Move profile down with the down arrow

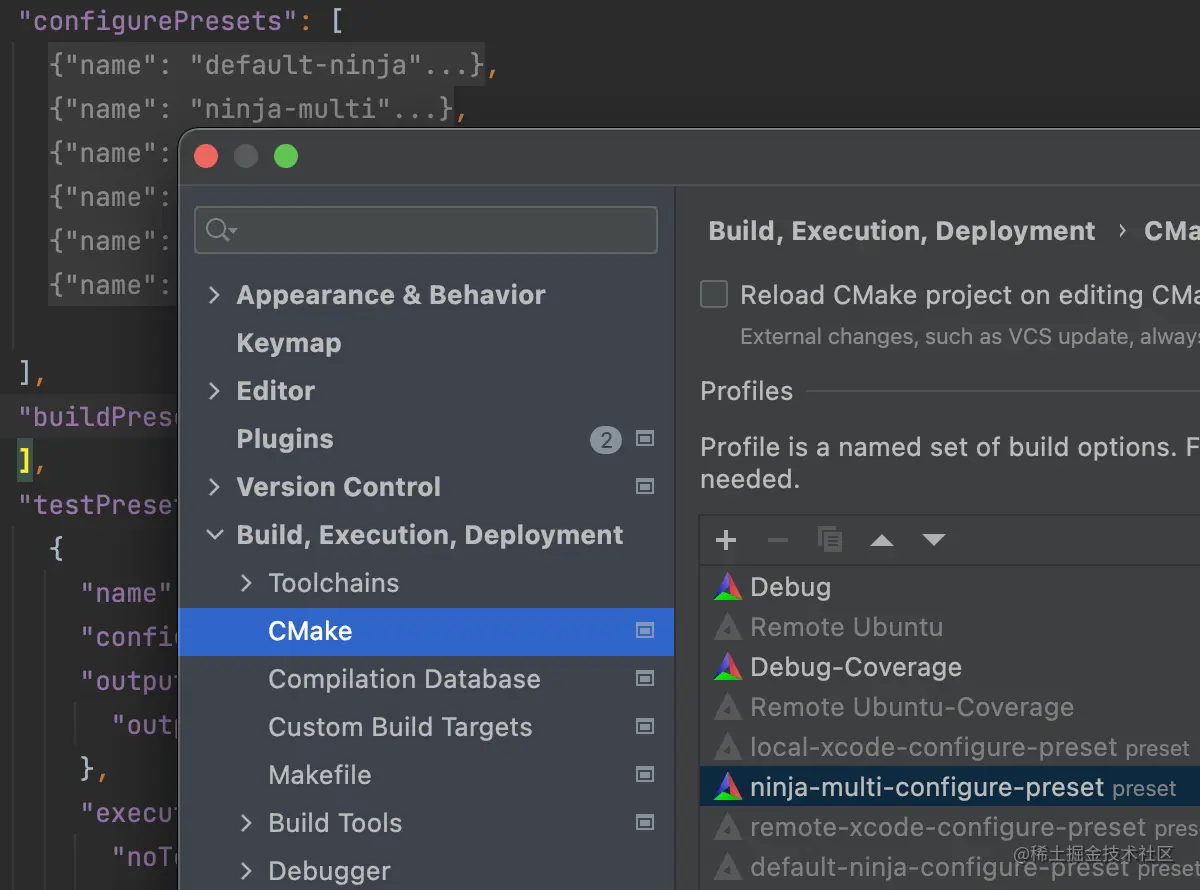click(x=934, y=540)
